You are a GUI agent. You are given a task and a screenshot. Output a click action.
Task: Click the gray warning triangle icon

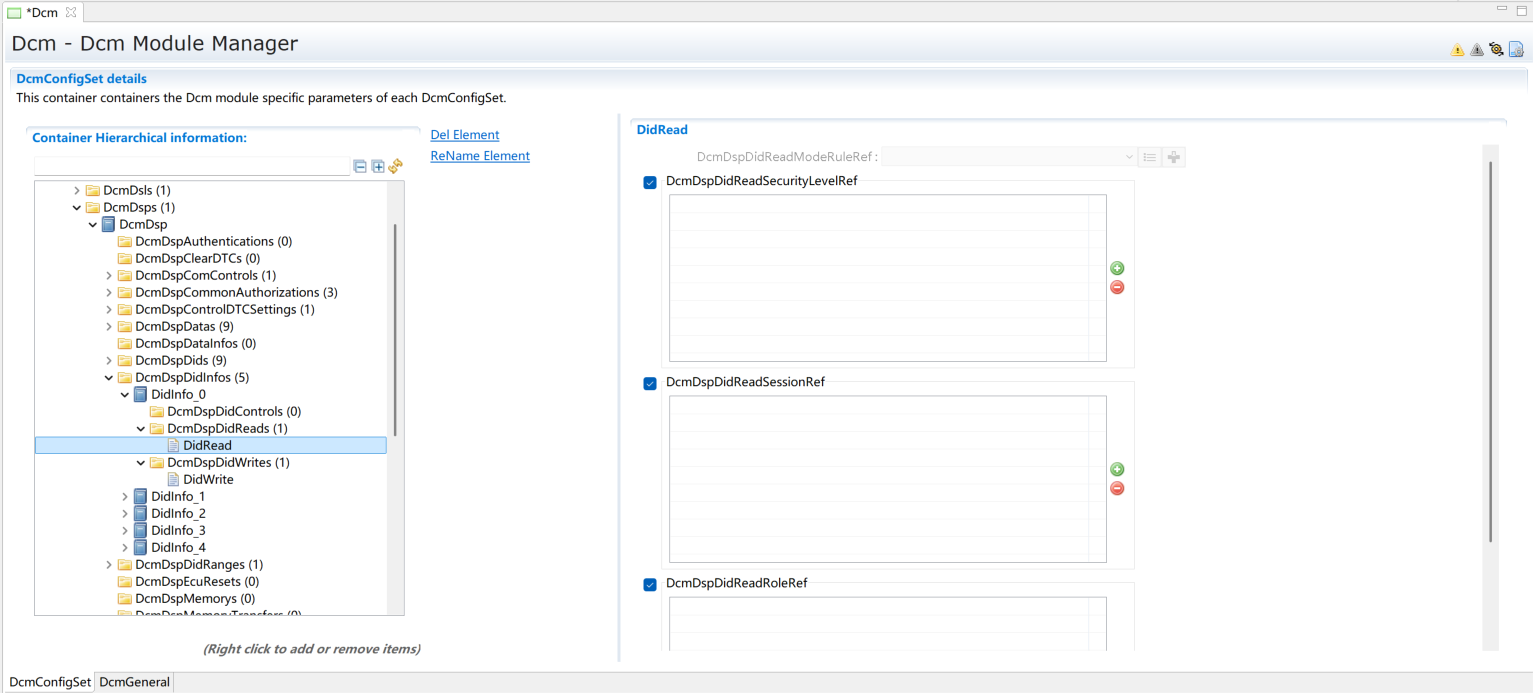click(x=1476, y=50)
